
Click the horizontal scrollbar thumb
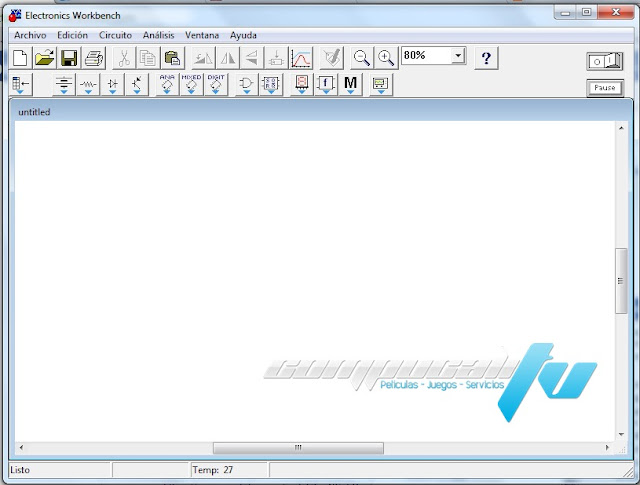[x=298, y=447]
